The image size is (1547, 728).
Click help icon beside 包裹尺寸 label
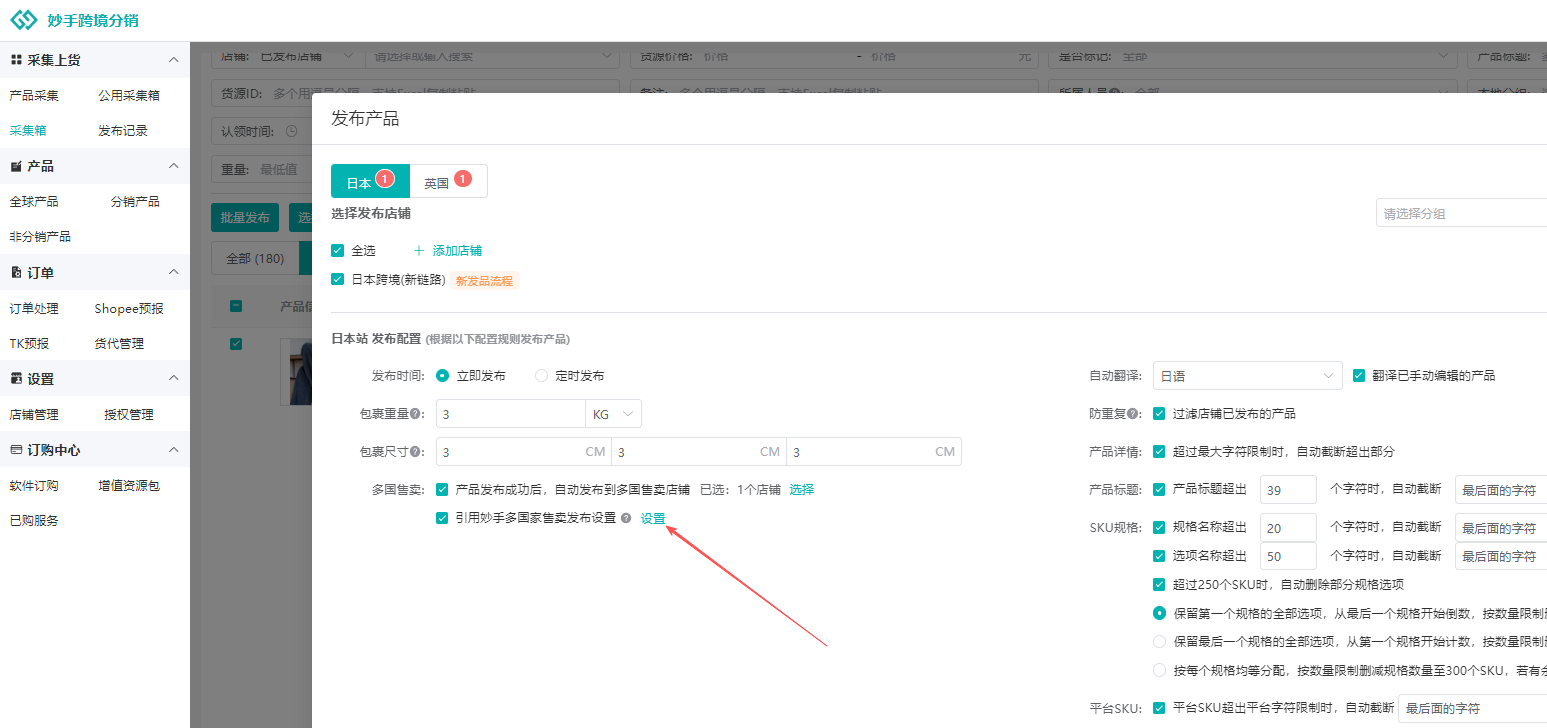pyautogui.click(x=415, y=452)
